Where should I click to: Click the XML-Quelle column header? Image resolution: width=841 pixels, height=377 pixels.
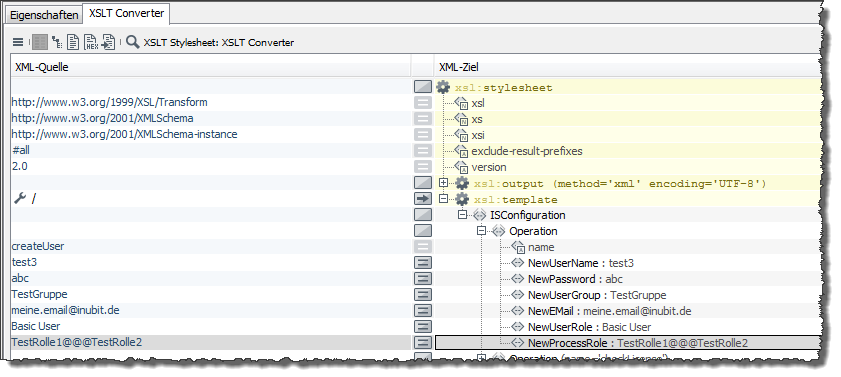[211, 67]
